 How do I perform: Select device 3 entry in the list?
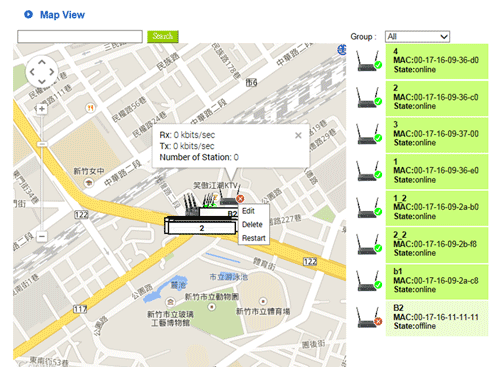click(437, 135)
